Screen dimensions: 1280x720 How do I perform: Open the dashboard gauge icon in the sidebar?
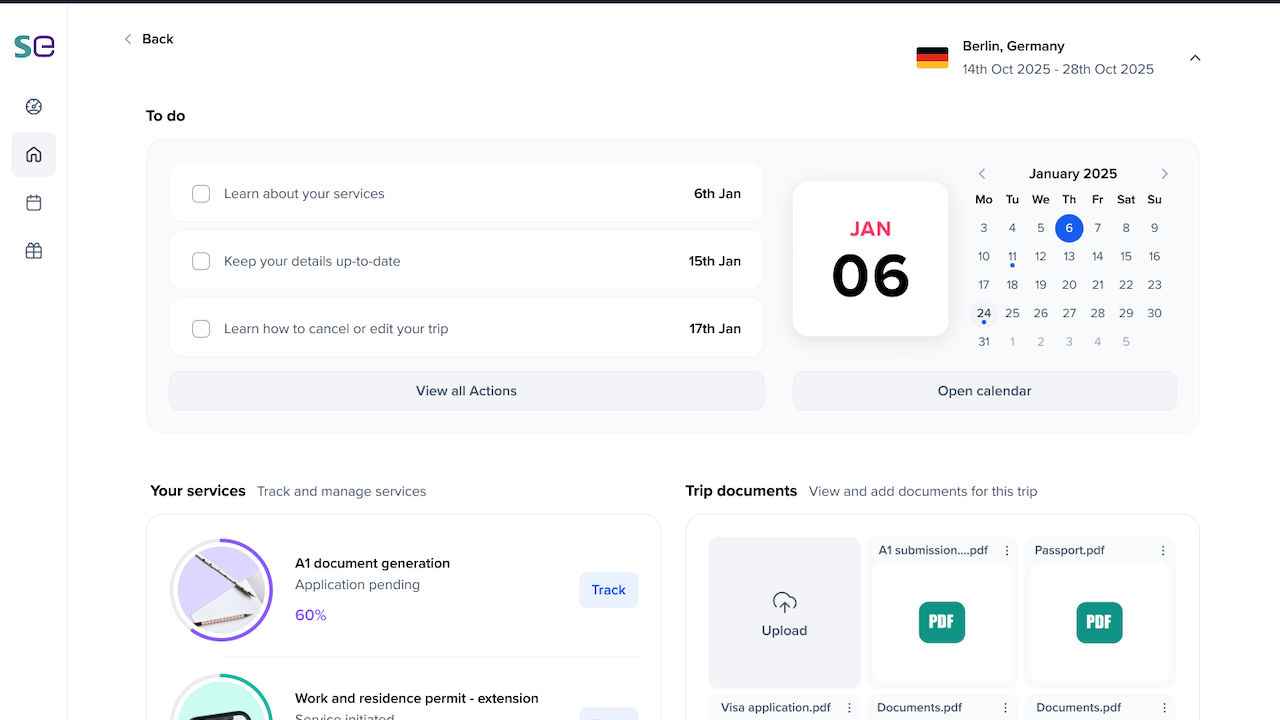pyautogui.click(x=34, y=107)
